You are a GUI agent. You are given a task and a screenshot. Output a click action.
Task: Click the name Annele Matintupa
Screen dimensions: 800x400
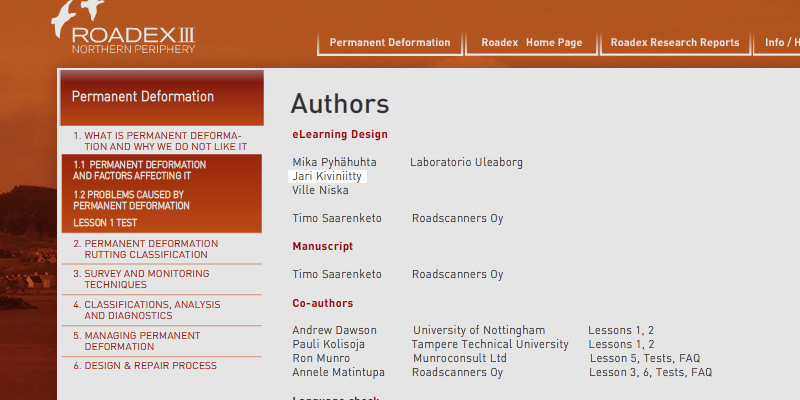[338, 372]
